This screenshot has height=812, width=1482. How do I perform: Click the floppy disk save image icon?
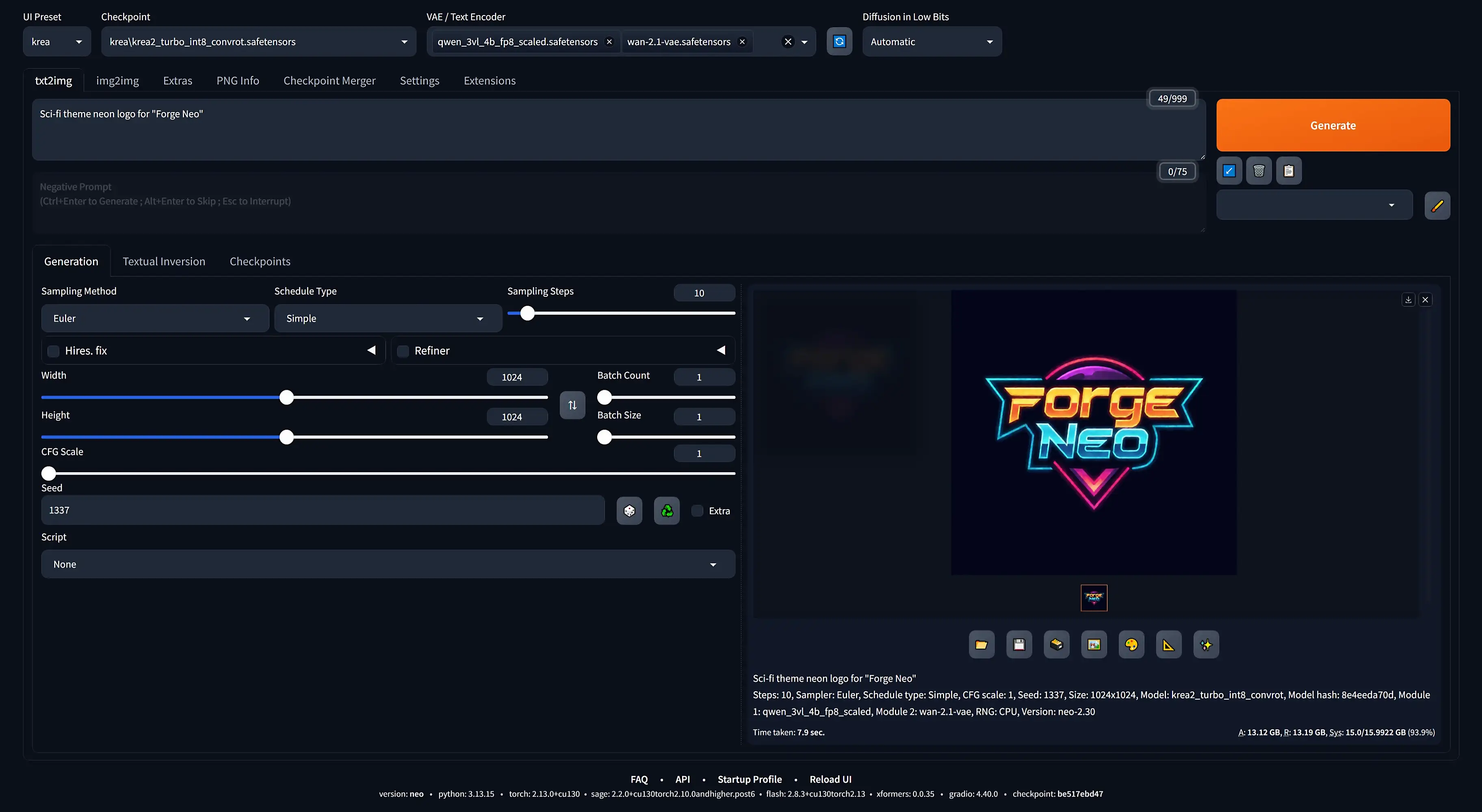pyautogui.click(x=1019, y=645)
